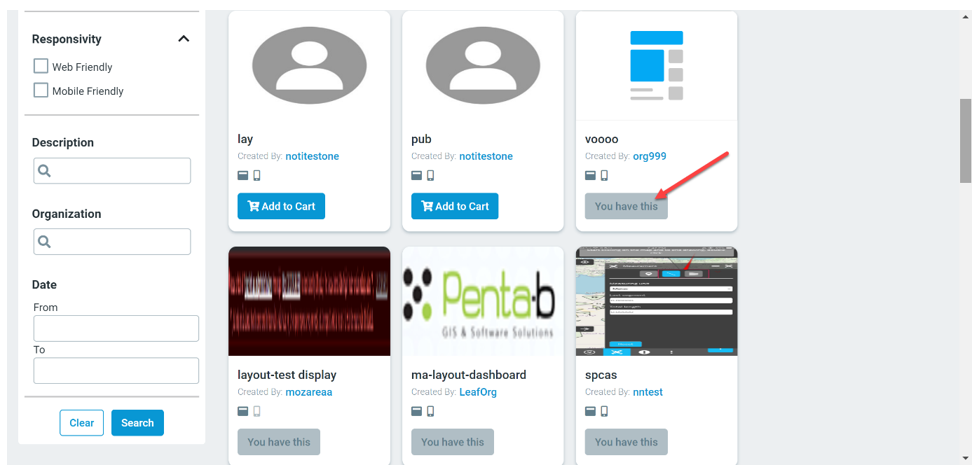980x472 pixels.
Task: Click the mobile icon on voooo card
Action: pyautogui.click(x=604, y=176)
